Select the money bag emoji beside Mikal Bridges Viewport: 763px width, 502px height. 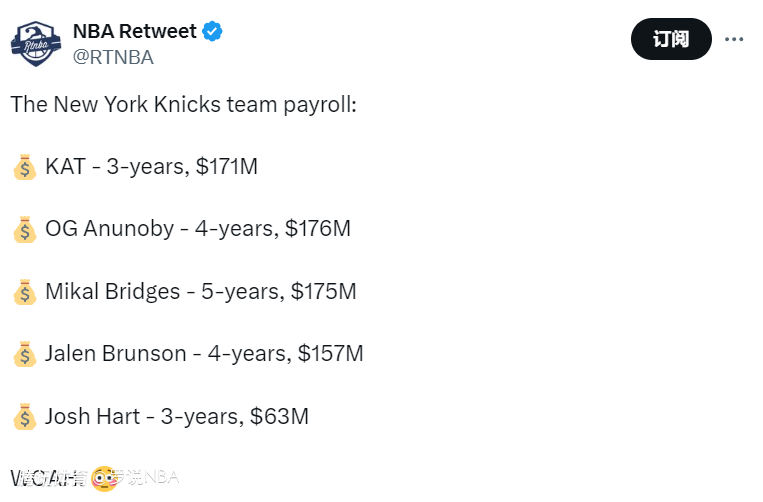[x=25, y=292]
